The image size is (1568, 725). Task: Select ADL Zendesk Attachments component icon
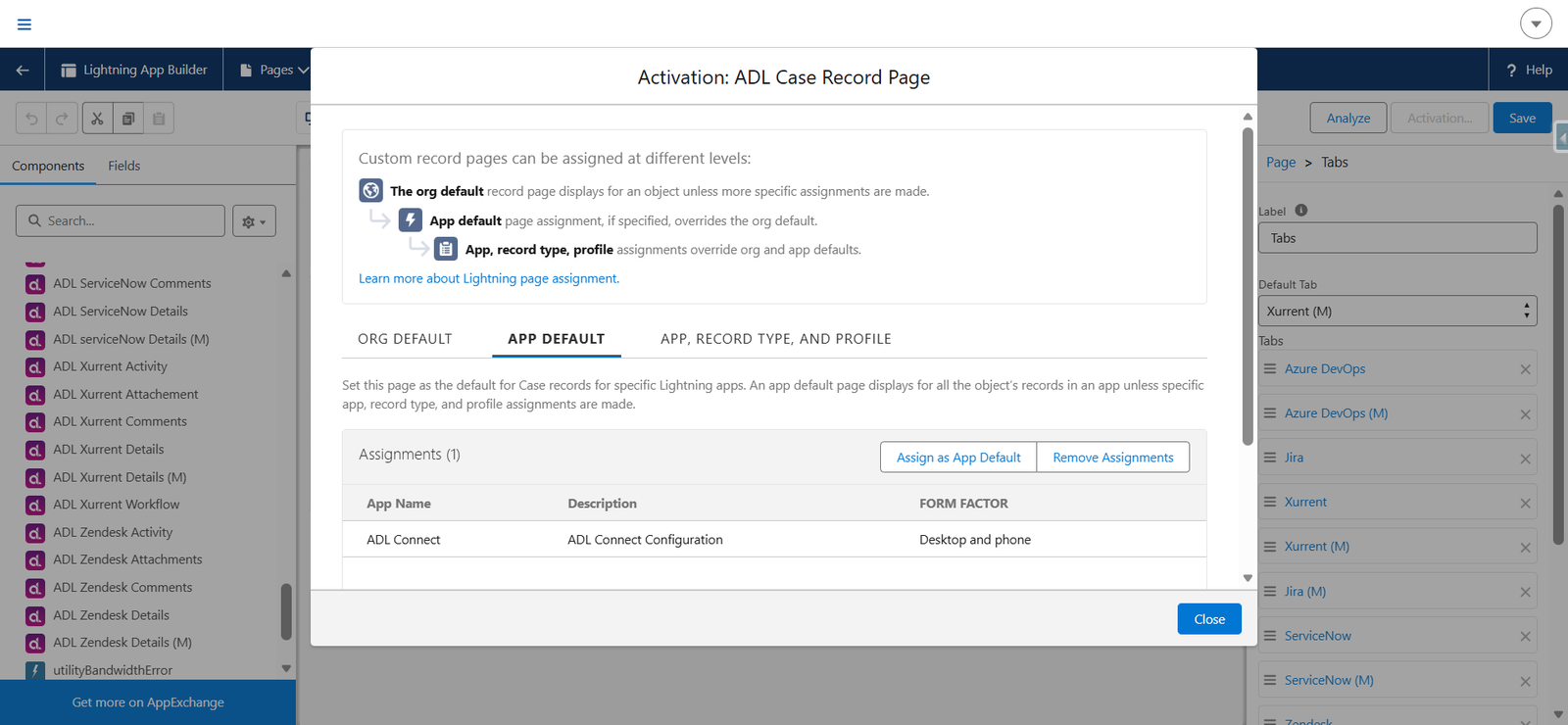click(x=35, y=560)
